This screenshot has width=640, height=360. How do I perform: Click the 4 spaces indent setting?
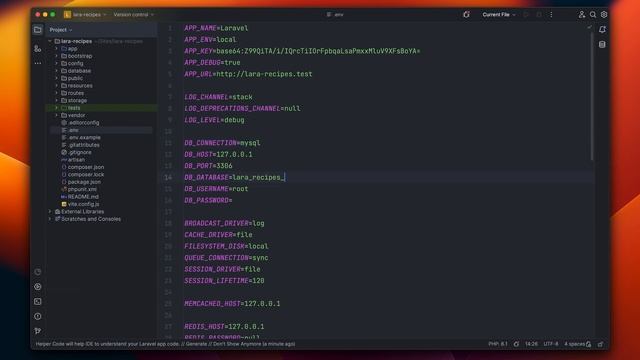click(574, 344)
